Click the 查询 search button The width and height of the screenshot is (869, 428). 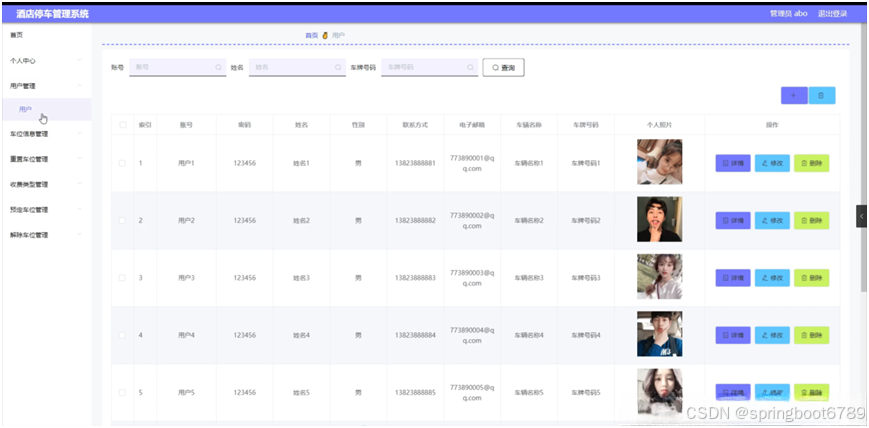(503, 67)
